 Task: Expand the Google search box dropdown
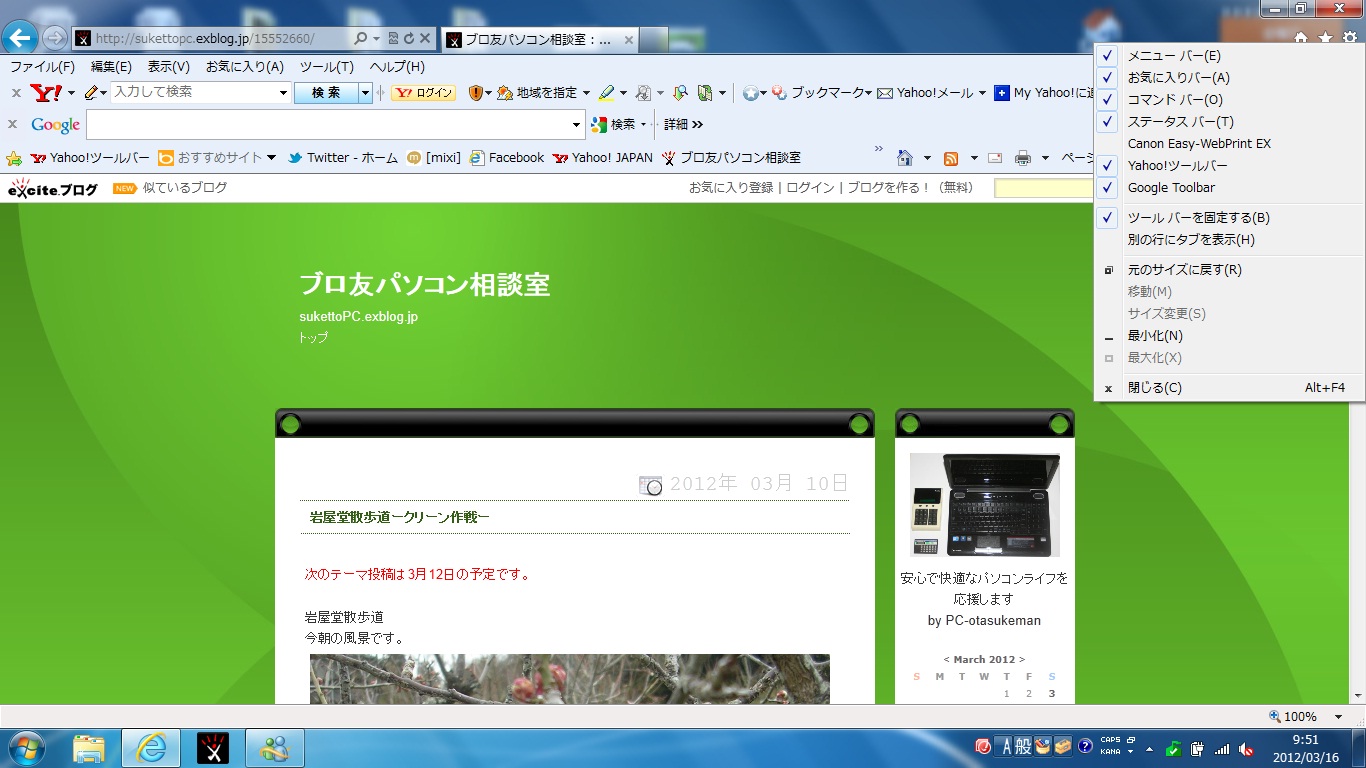click(576, 125)
